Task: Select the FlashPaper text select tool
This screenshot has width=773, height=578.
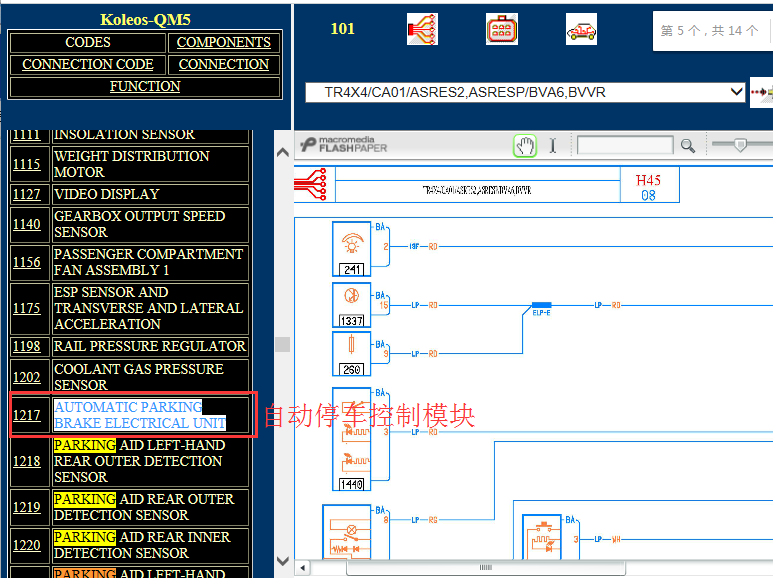Action: [553, 146]
